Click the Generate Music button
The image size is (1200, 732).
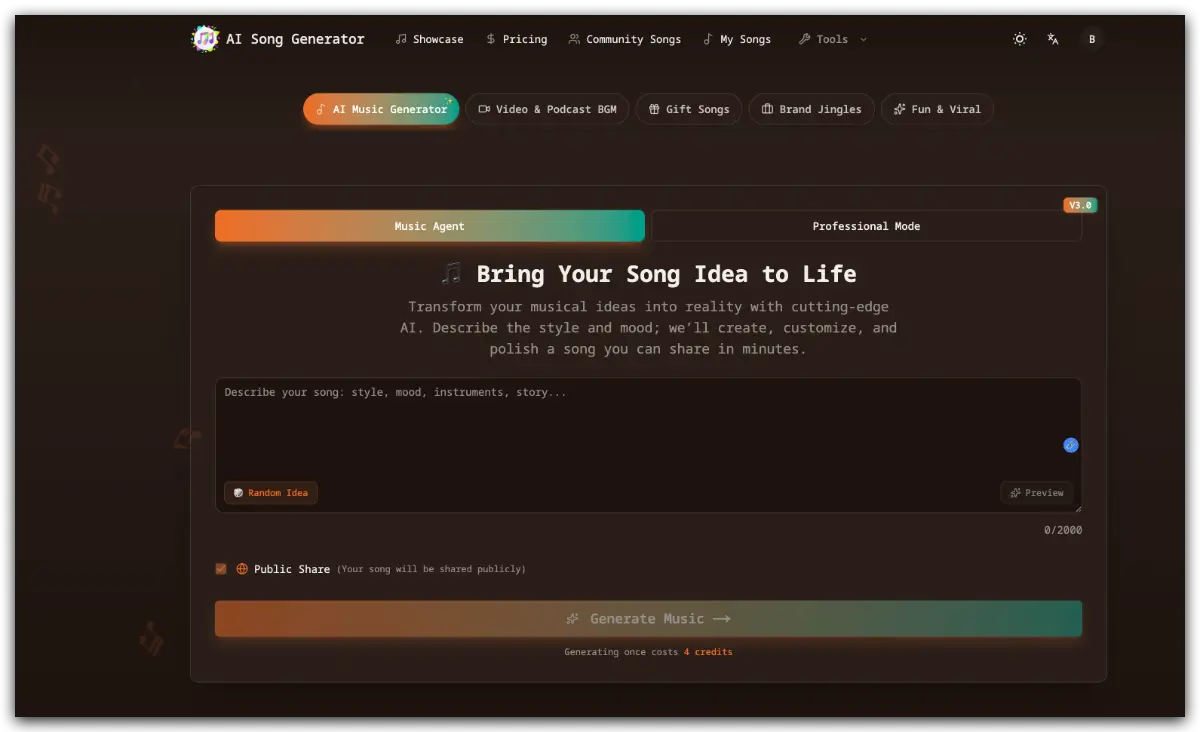[x=648, y=618]
